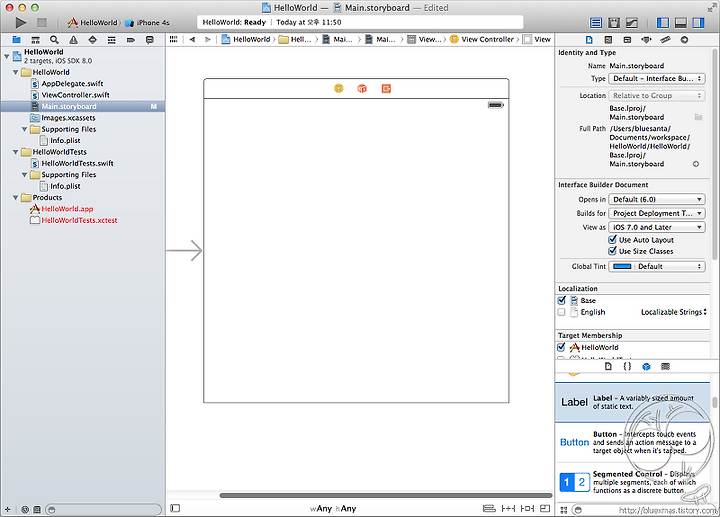Open the Report navigator icon

point(150,40)
